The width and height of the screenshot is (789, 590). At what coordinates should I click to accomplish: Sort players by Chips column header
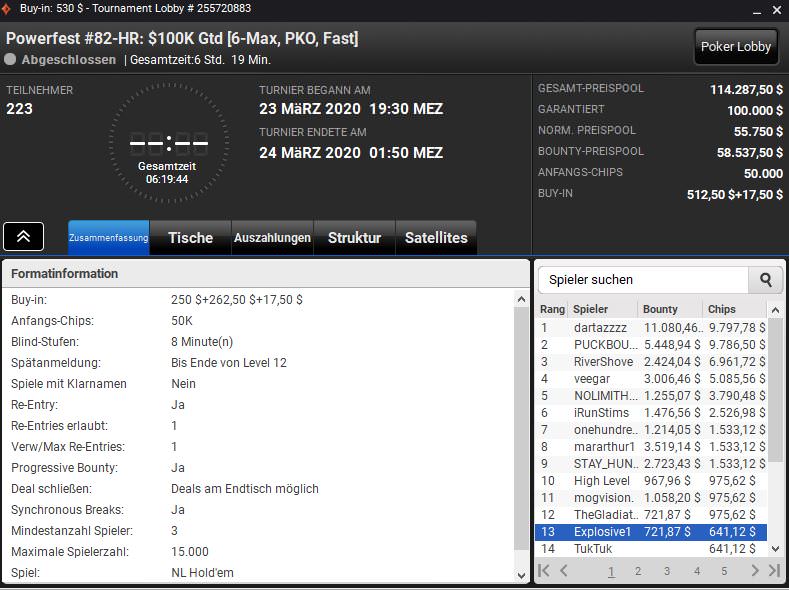coord(721,309)
